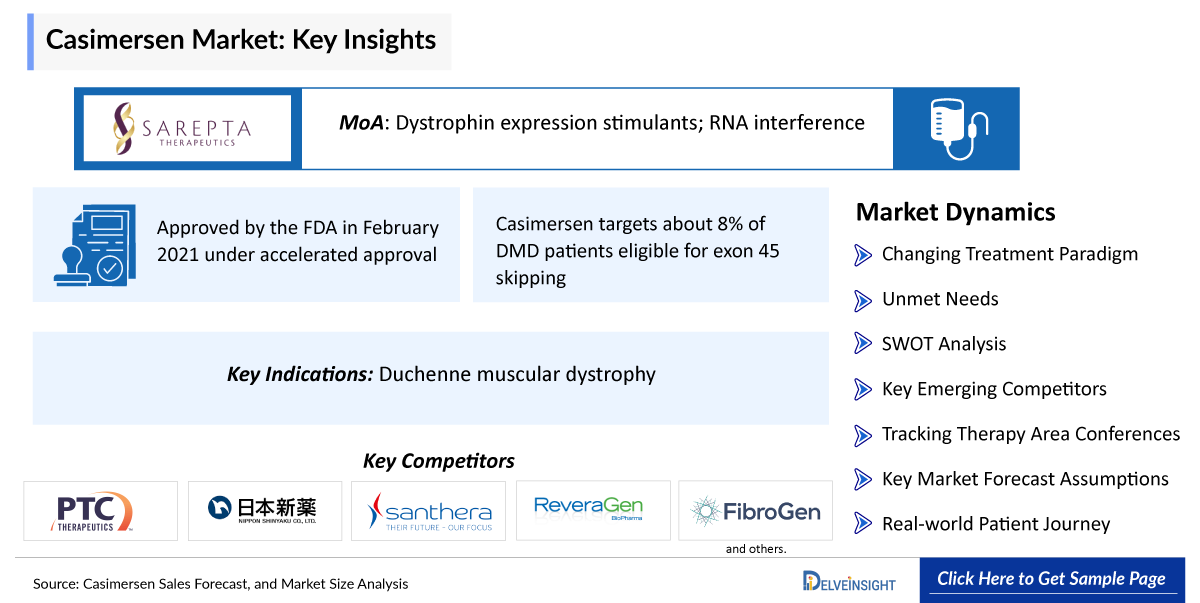
Task: Click the IV infusion bag icon
Action: pyautogui.click(x=955, y=128)
